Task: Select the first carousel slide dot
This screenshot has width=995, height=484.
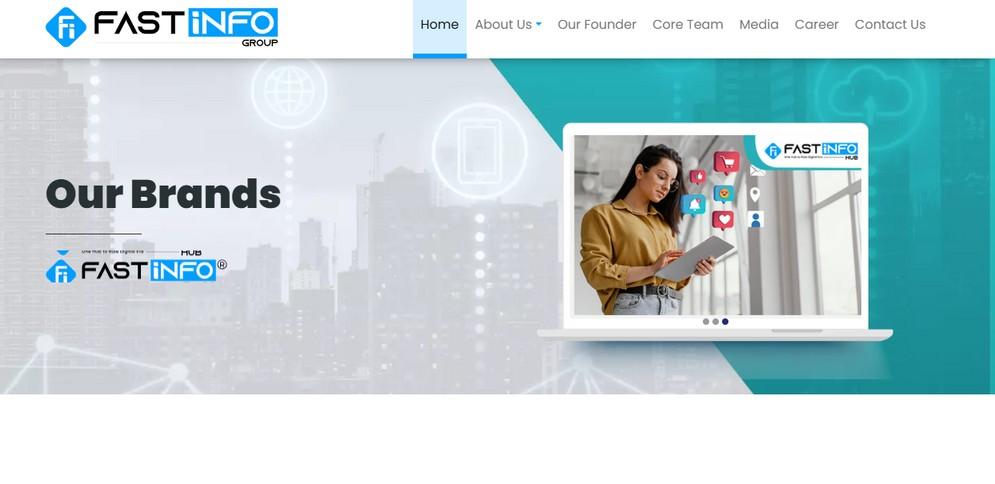Action: click(706, 322)
